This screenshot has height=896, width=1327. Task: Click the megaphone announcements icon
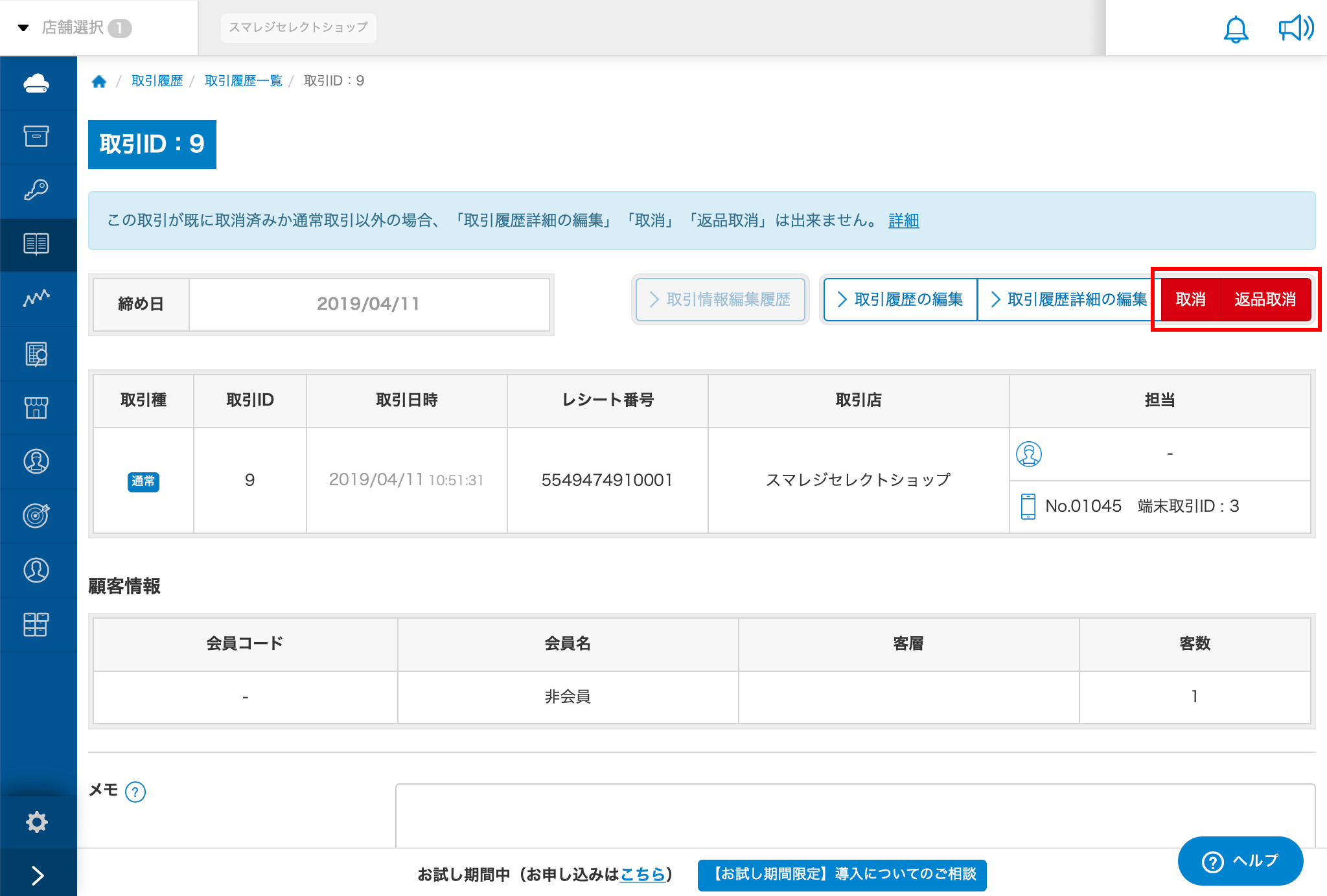click(x=1296, y=29)
